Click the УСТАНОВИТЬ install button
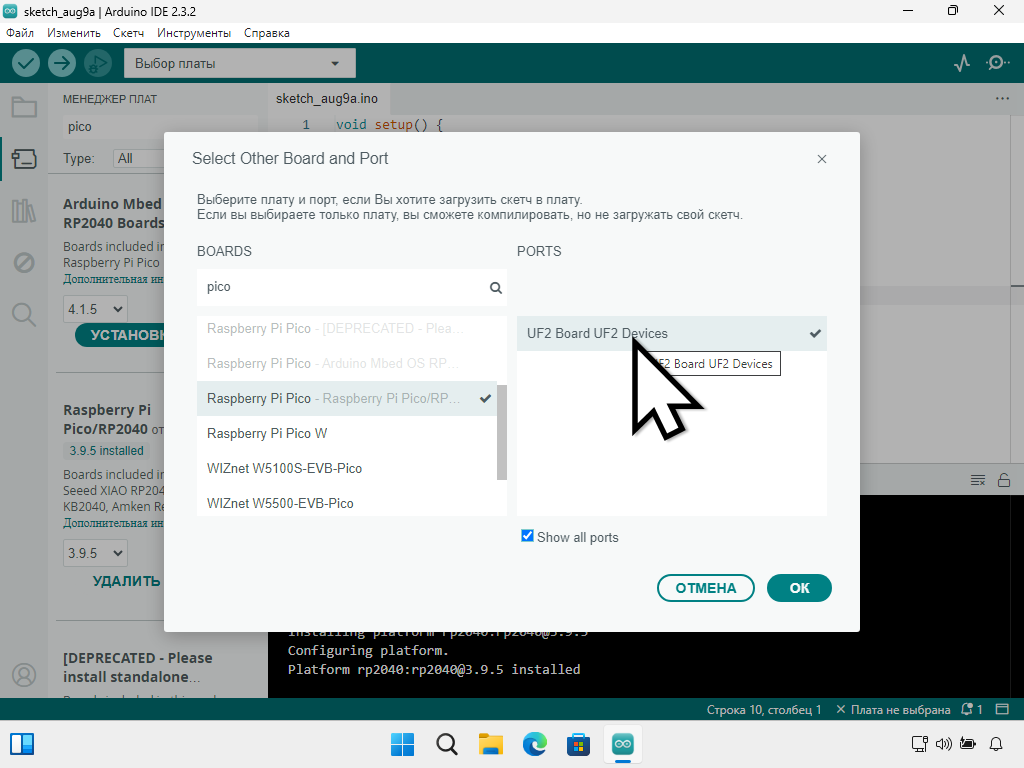The height and width of the screenshot is (768, 1024). 120,335
